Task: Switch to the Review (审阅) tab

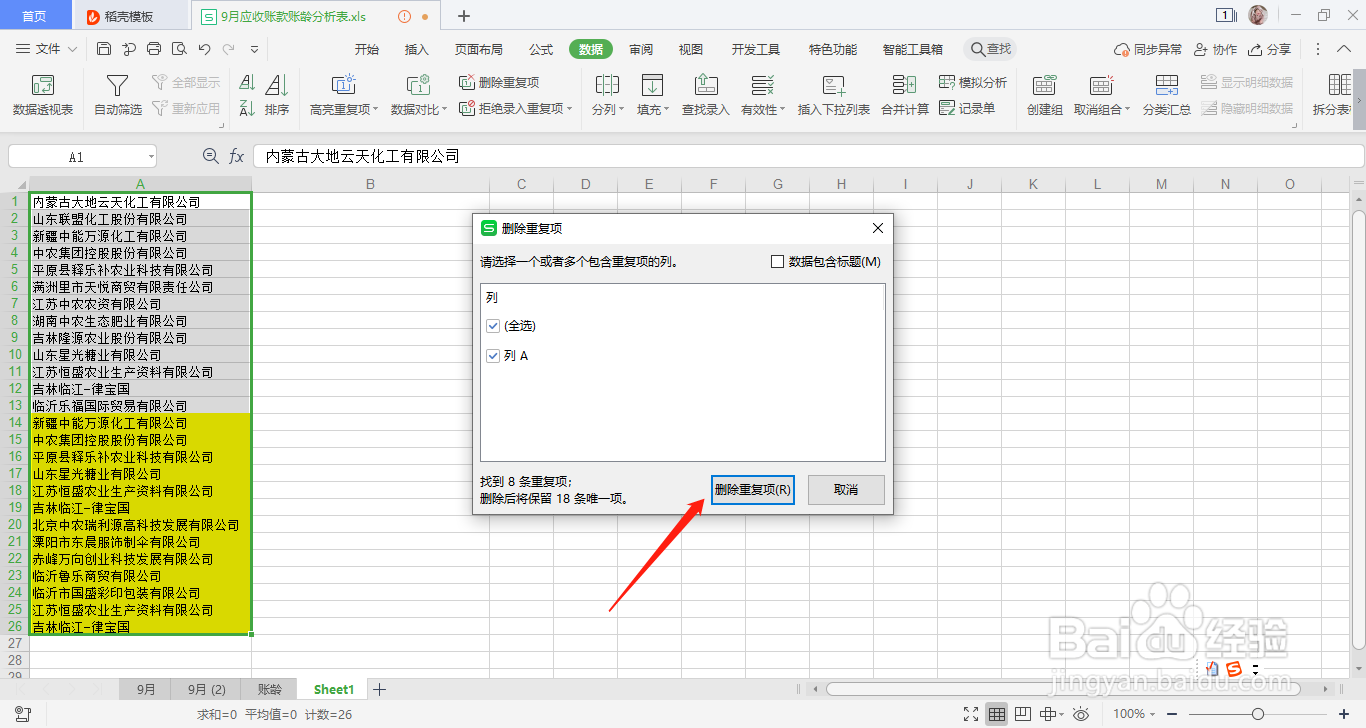Action: 641,49
